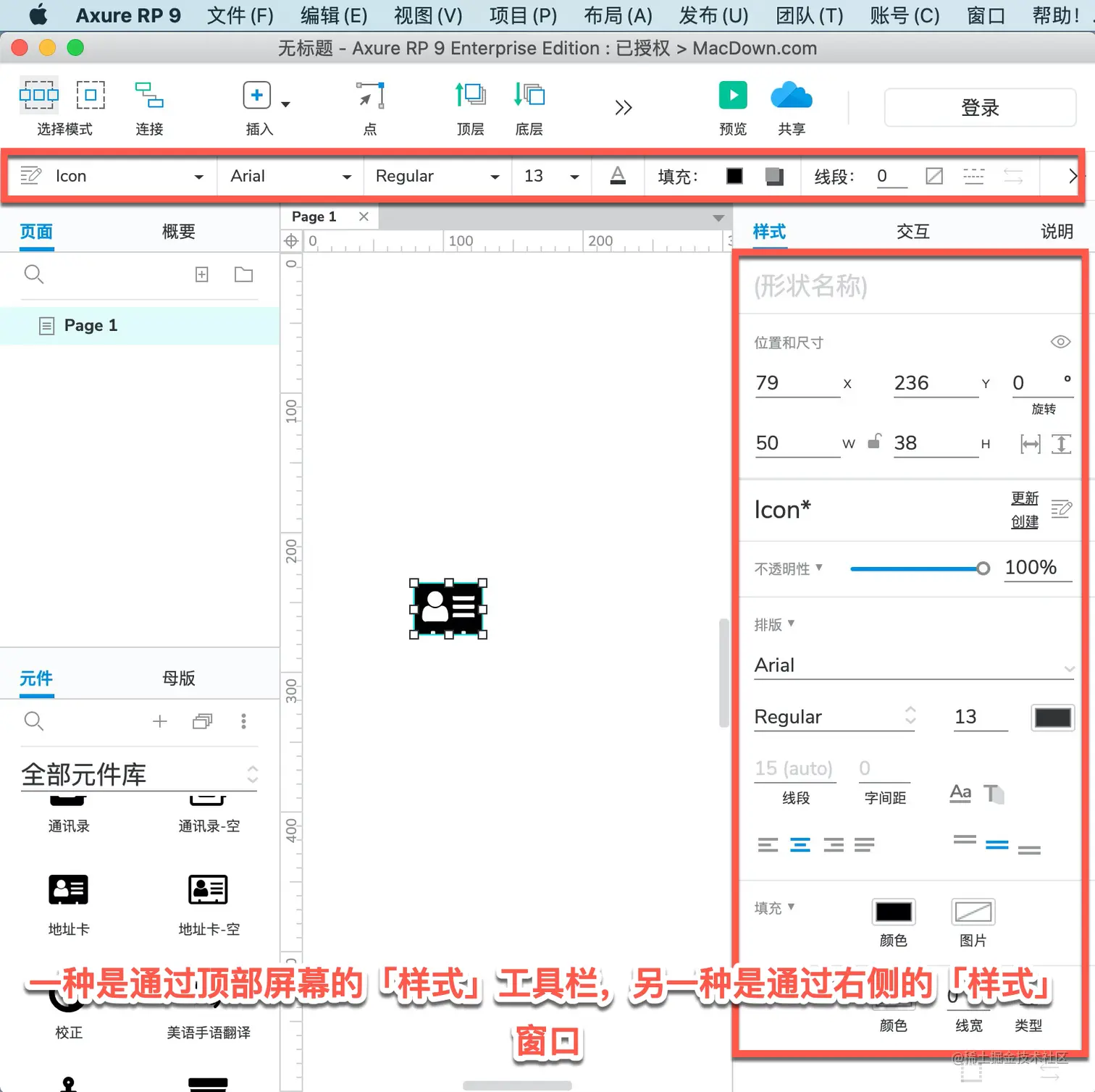This screenshot has height=1092, width=1095.
Task: Click the X position field 79
Action: tap(797, 383)
